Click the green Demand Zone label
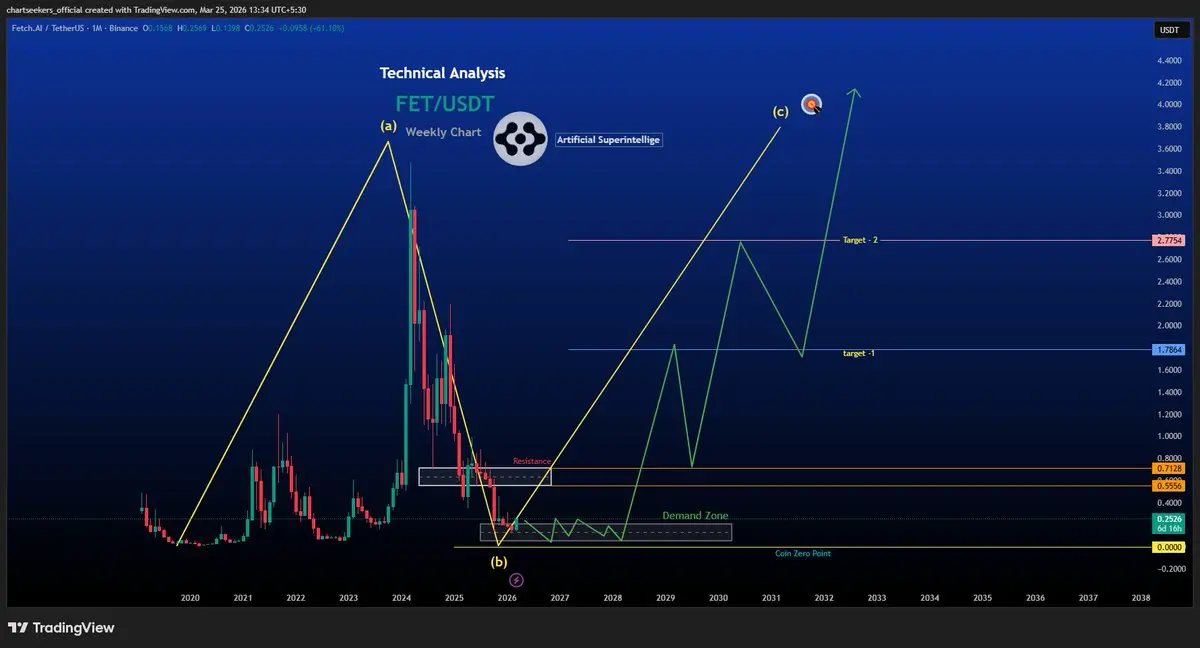Image resolution: width=1200 pixels, height=648 pixels. pos(695,516)
